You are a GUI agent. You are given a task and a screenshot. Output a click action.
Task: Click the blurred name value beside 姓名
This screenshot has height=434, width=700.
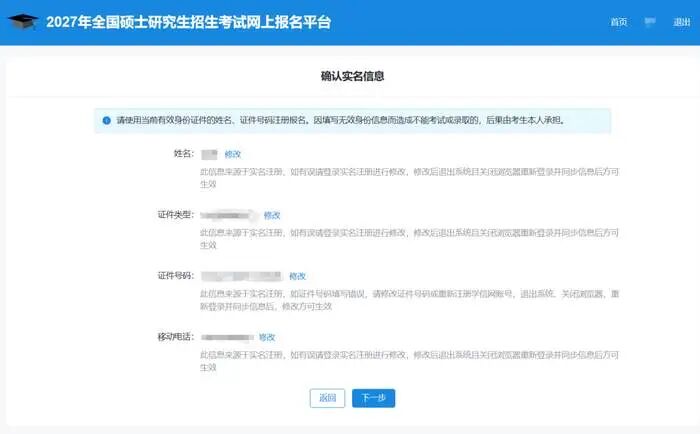tap(209, 154)
